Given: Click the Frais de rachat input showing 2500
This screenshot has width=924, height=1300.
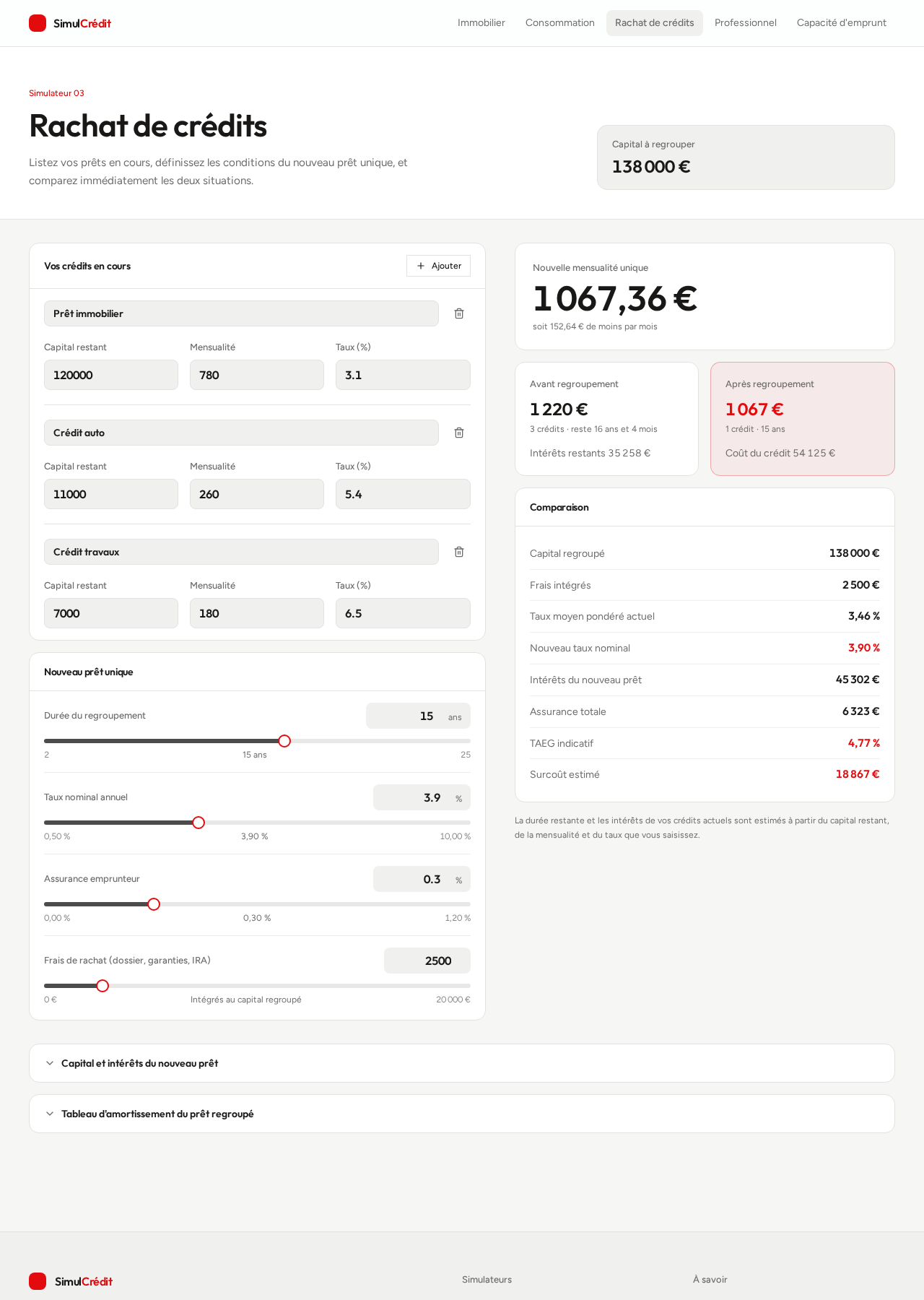Looking at the screenshot, I should tap(427, 961).
